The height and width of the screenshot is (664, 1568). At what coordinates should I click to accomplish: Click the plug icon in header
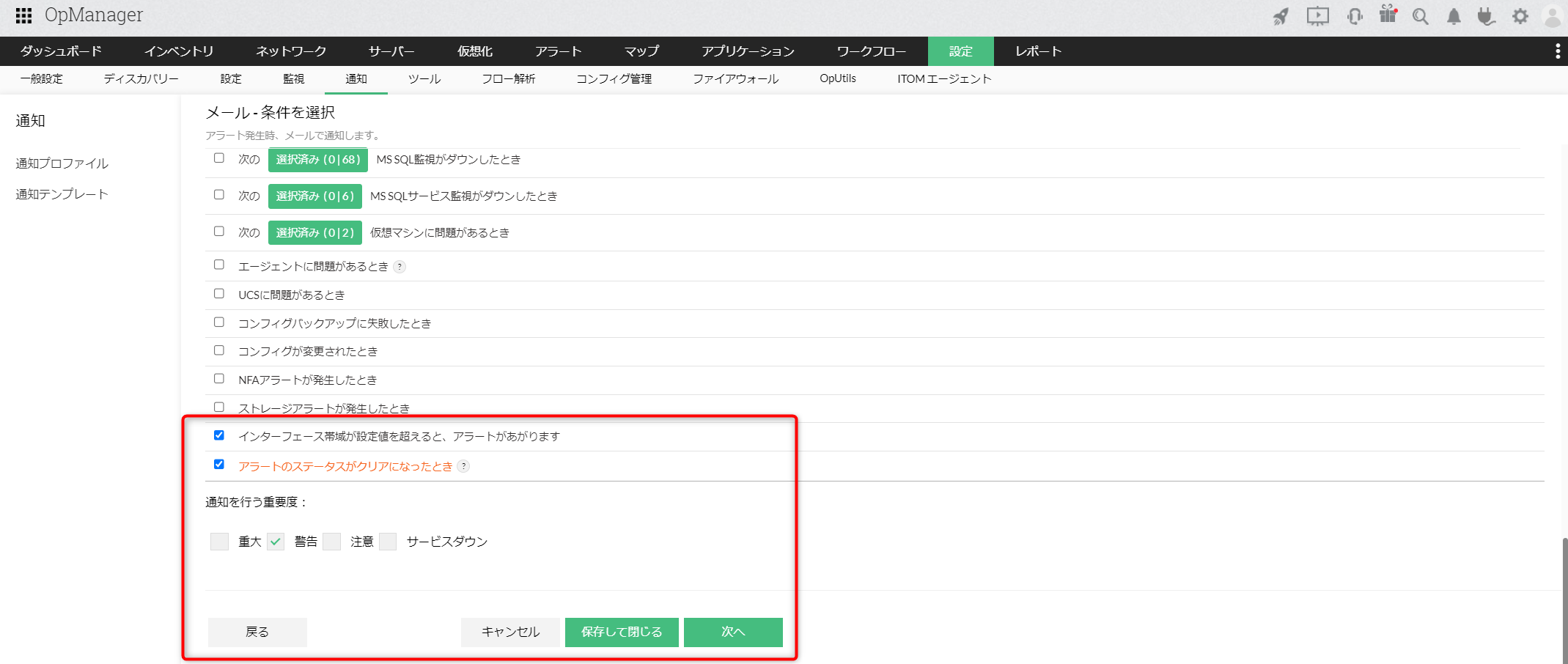[1487, 16]
